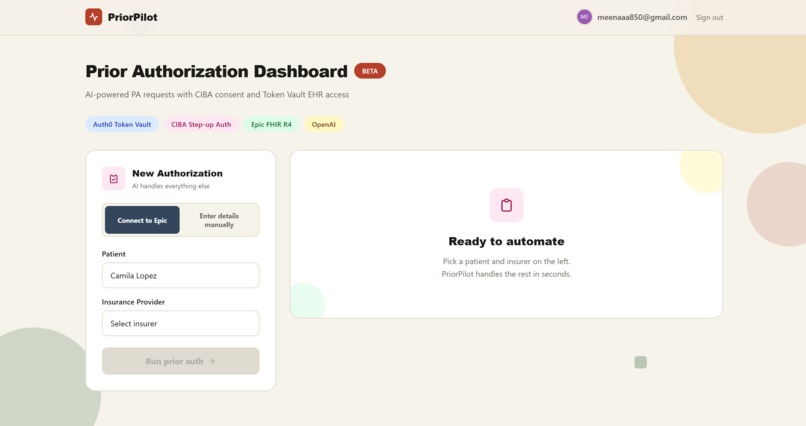Click the PriorPilot pulse logo icon

[94, 17]
